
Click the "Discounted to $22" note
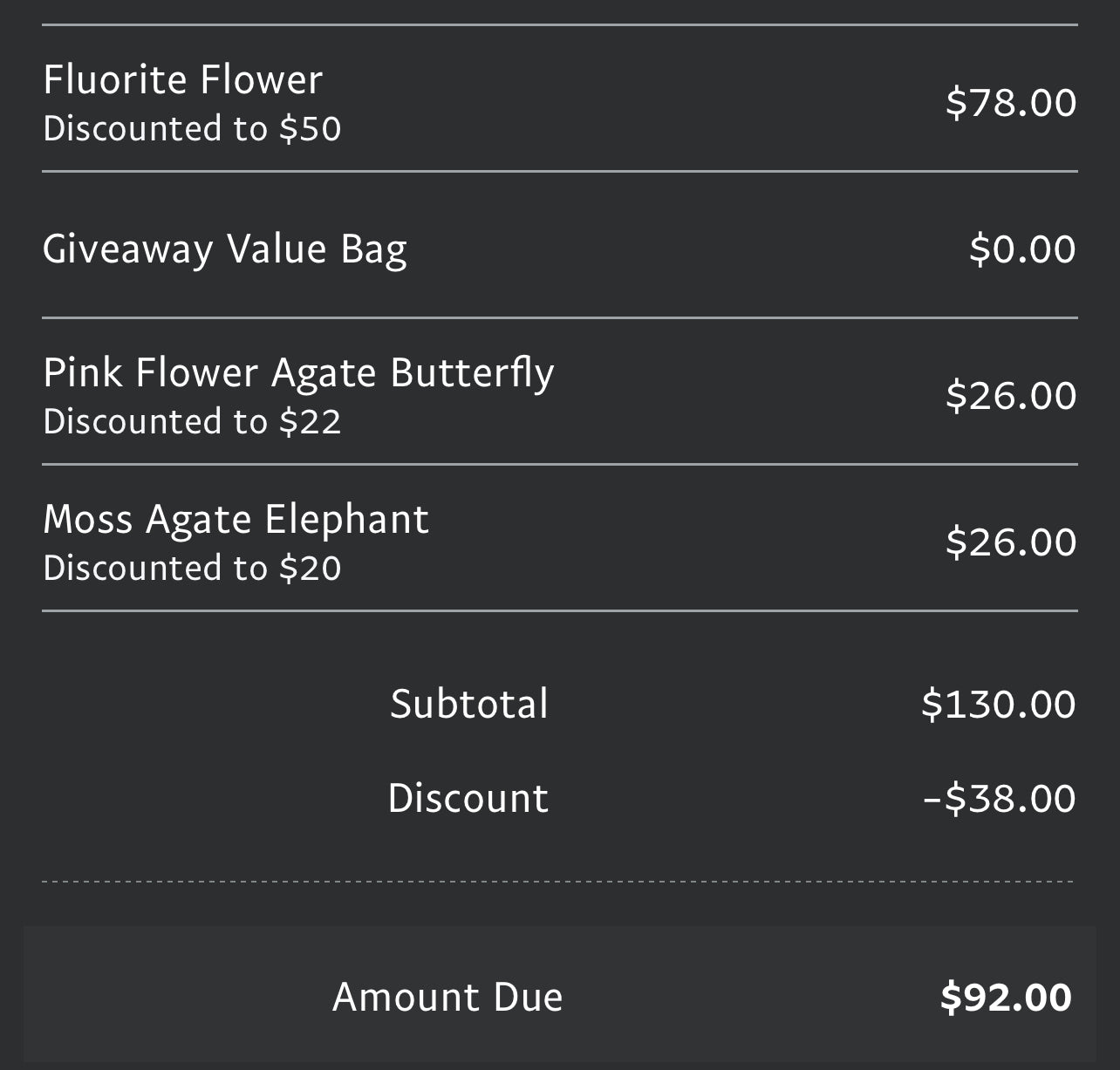pos(192,422)
